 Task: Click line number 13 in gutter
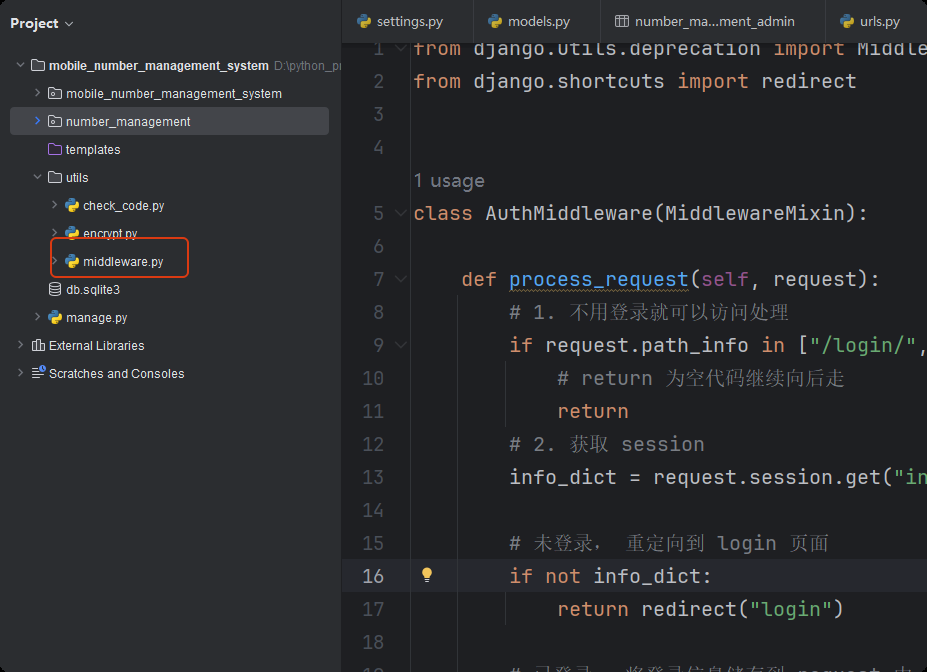click(x=373, y=477)
